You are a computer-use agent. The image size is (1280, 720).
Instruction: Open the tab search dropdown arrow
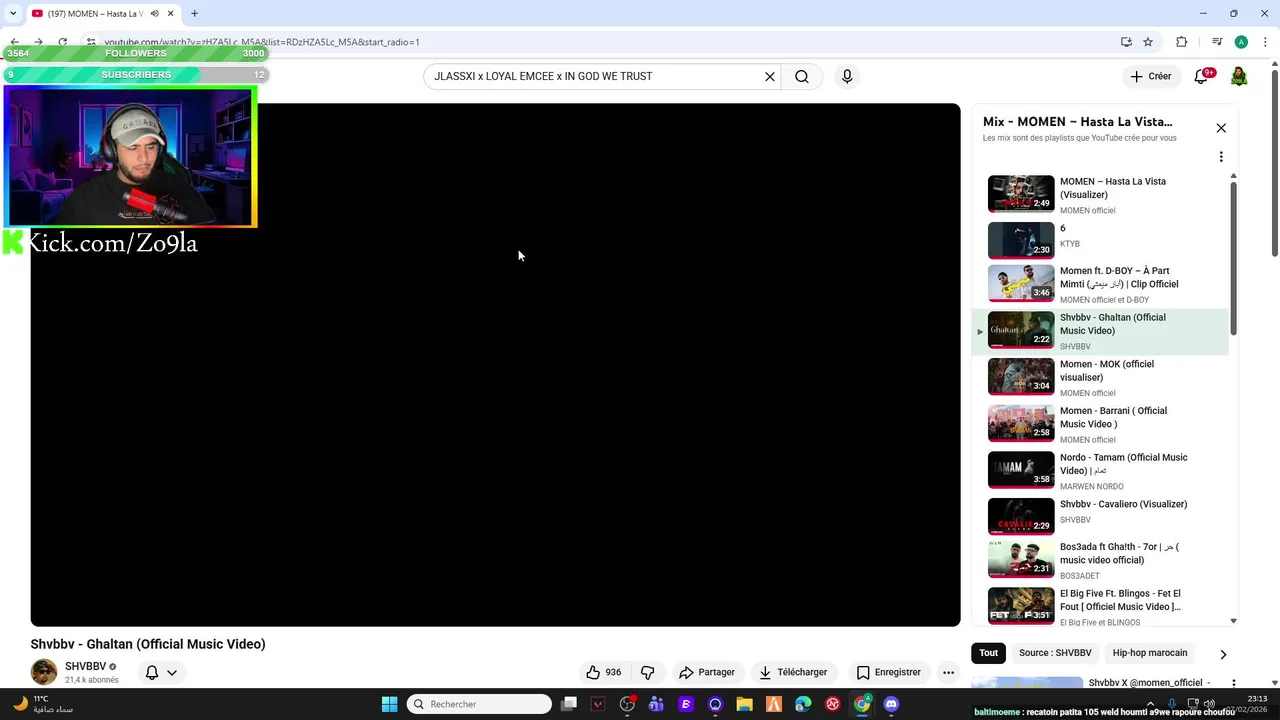(13, 14)
